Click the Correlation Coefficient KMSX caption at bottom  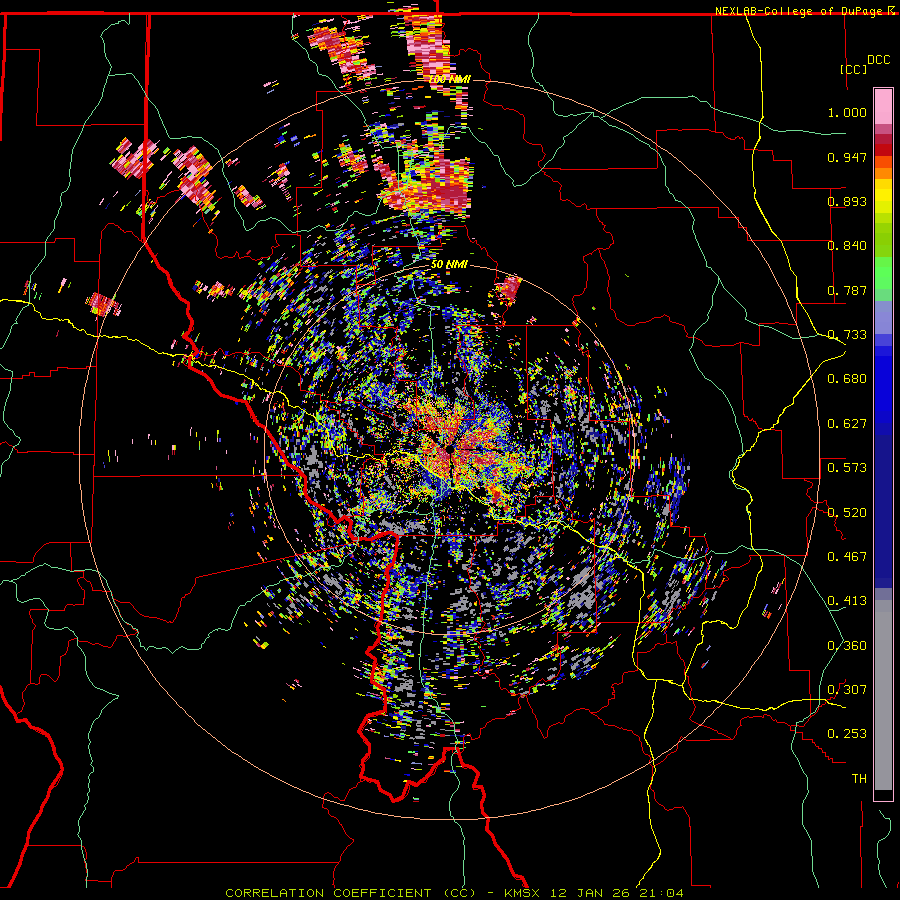pyautogui.click(x=454, y=893)
